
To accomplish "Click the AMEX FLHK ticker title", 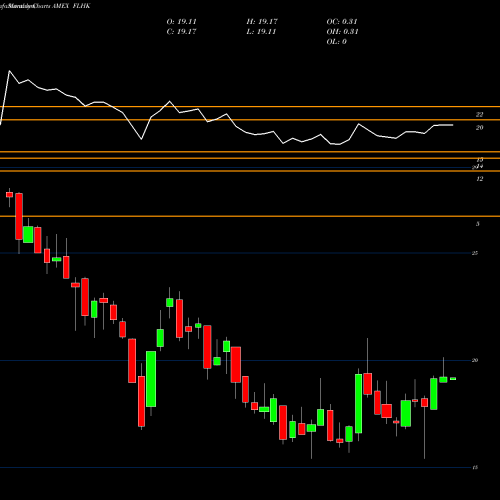I will click(x=71, y=6).
